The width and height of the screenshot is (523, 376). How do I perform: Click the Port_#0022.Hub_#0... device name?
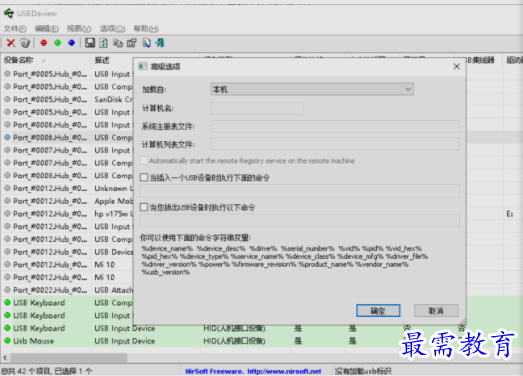coord(50,290)
